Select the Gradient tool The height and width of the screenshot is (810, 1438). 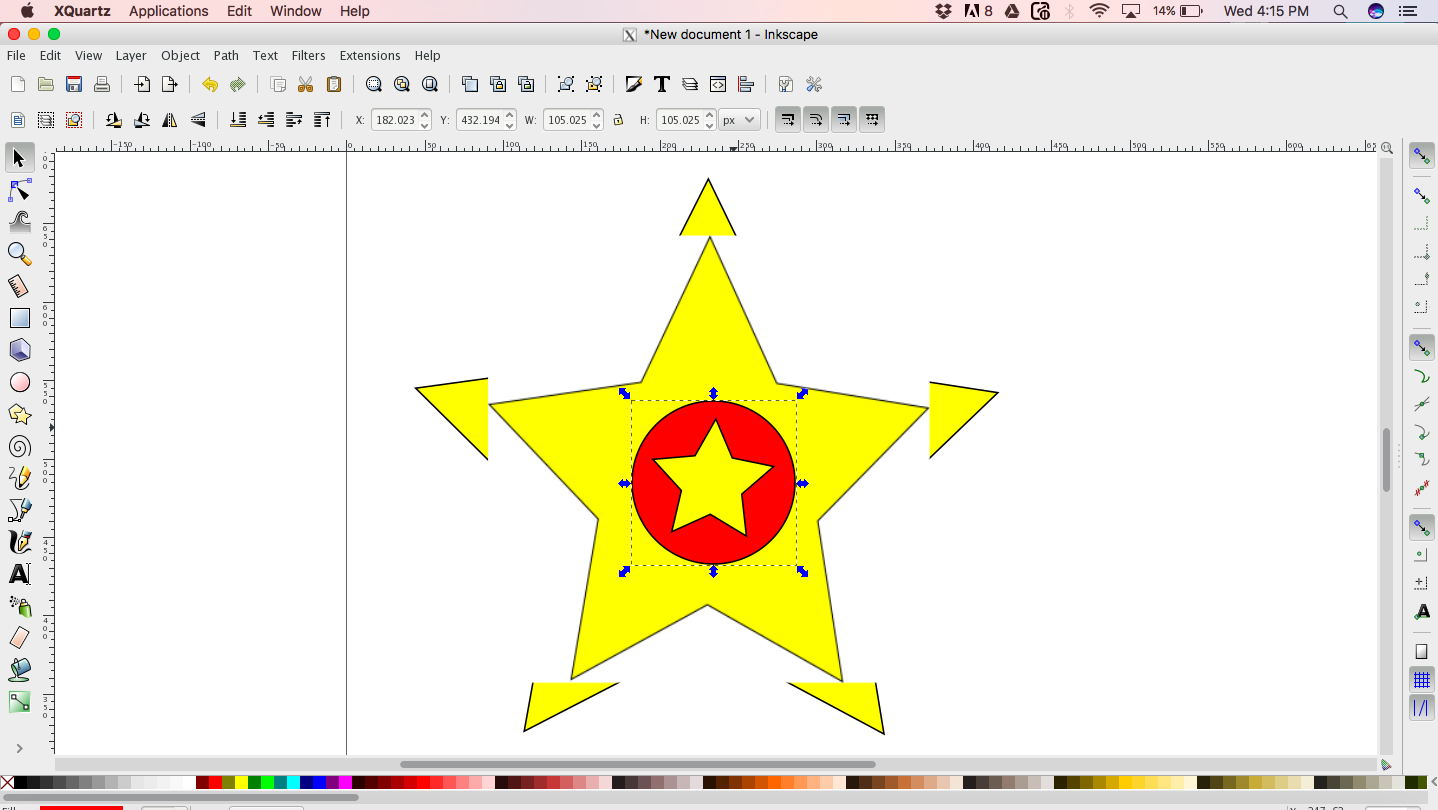(x=19, y=702)
